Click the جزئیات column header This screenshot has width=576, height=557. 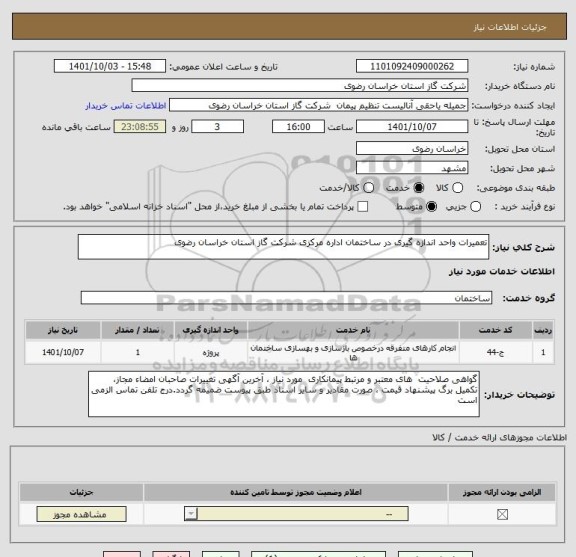coord(82,492)
